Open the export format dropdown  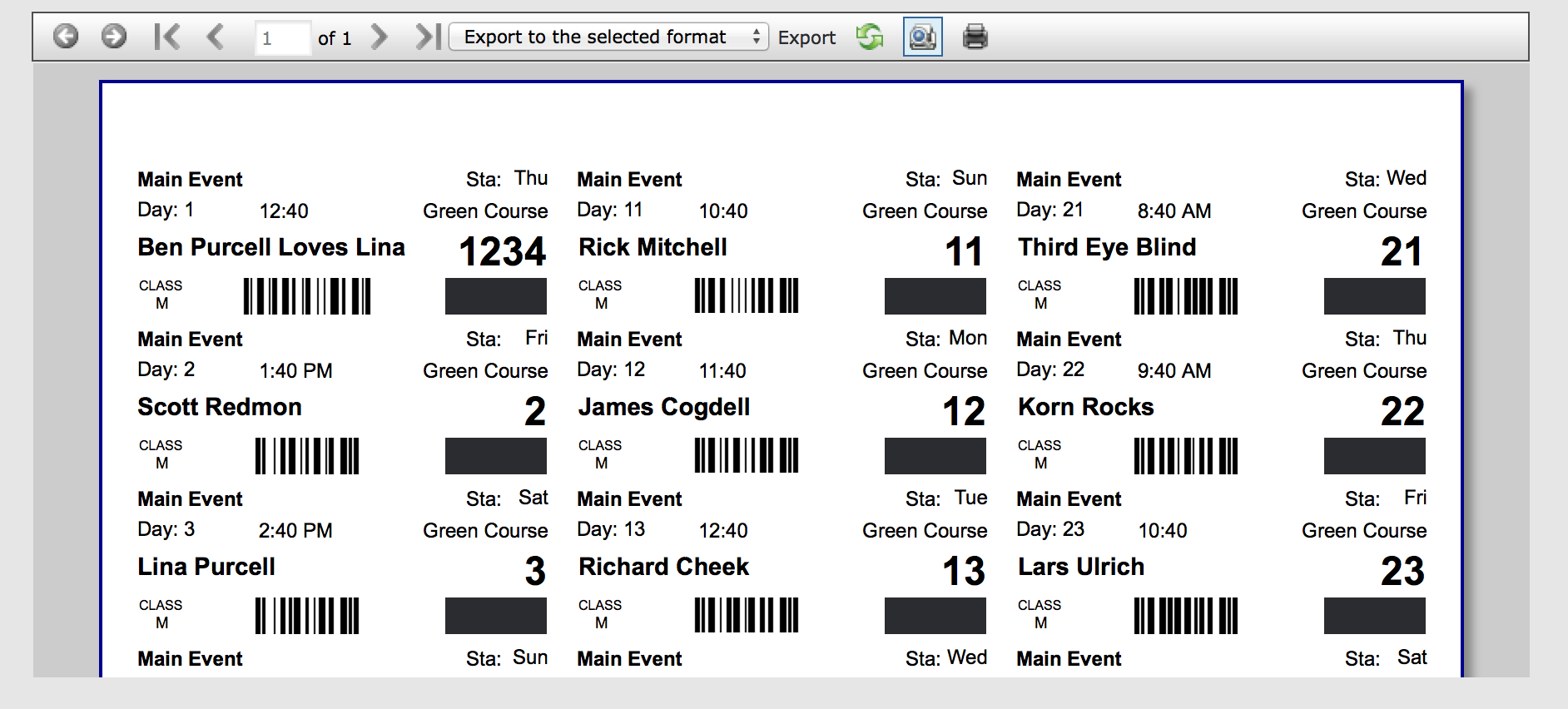click(x=608, y=37)
